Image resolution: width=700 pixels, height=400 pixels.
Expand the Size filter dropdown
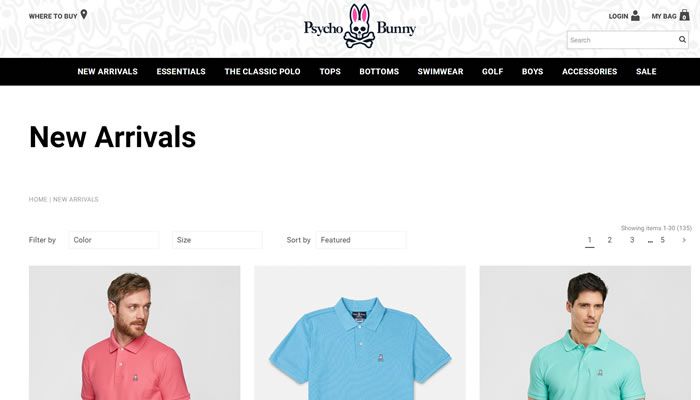[x=217, y=240]
